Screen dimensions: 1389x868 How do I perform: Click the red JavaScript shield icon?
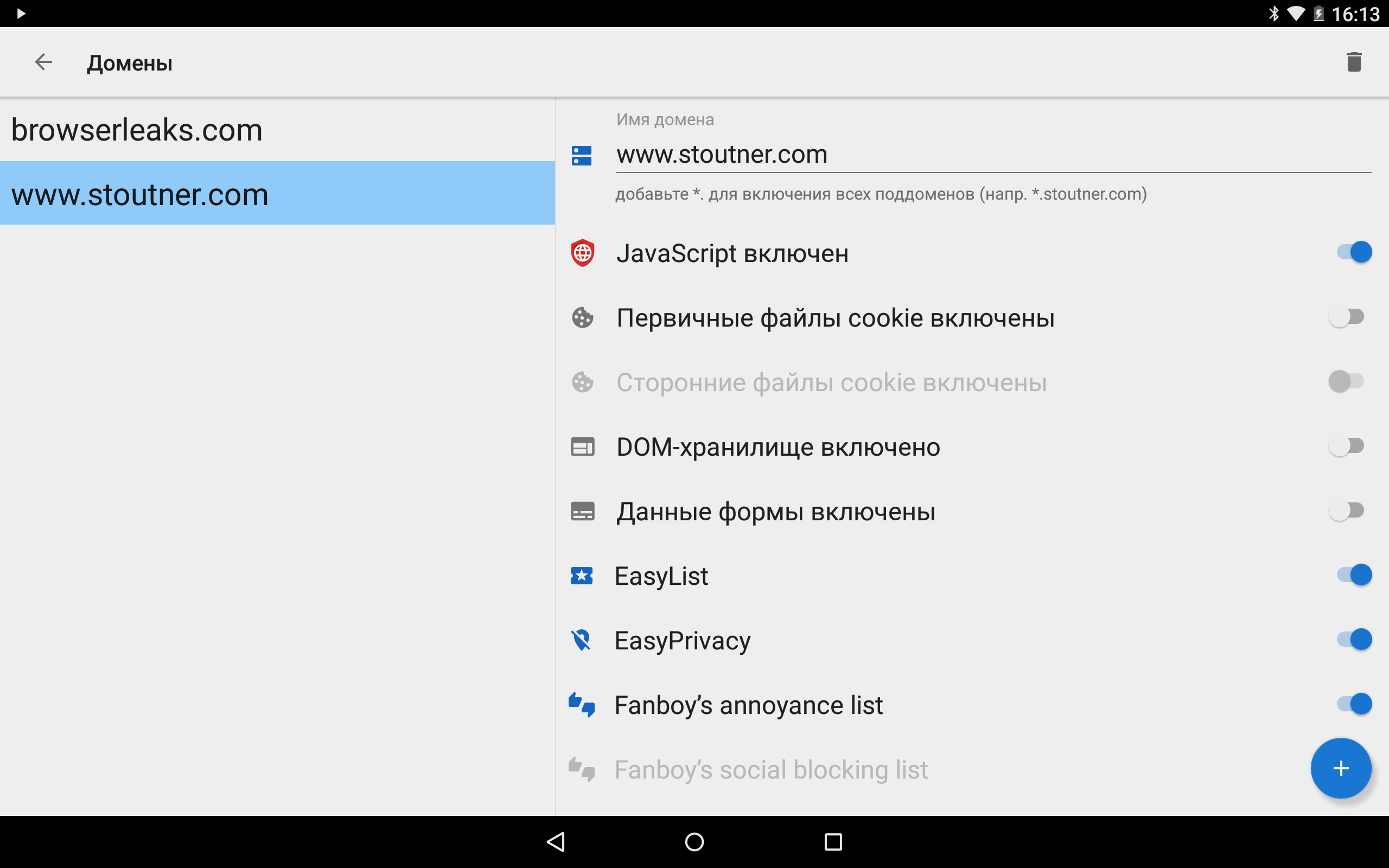point(582,253)
